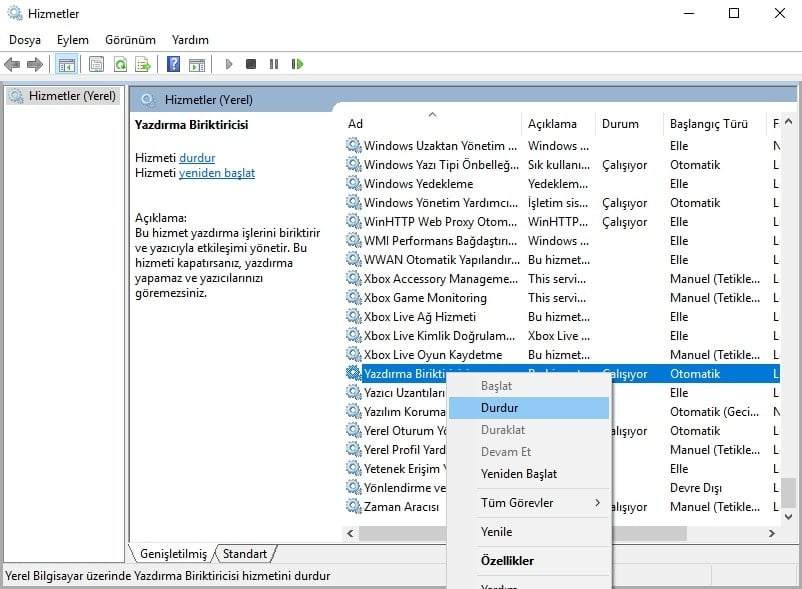Open Özellikler from the context menu
Viewport: 802px width, 589px height.
pos(507,561)
